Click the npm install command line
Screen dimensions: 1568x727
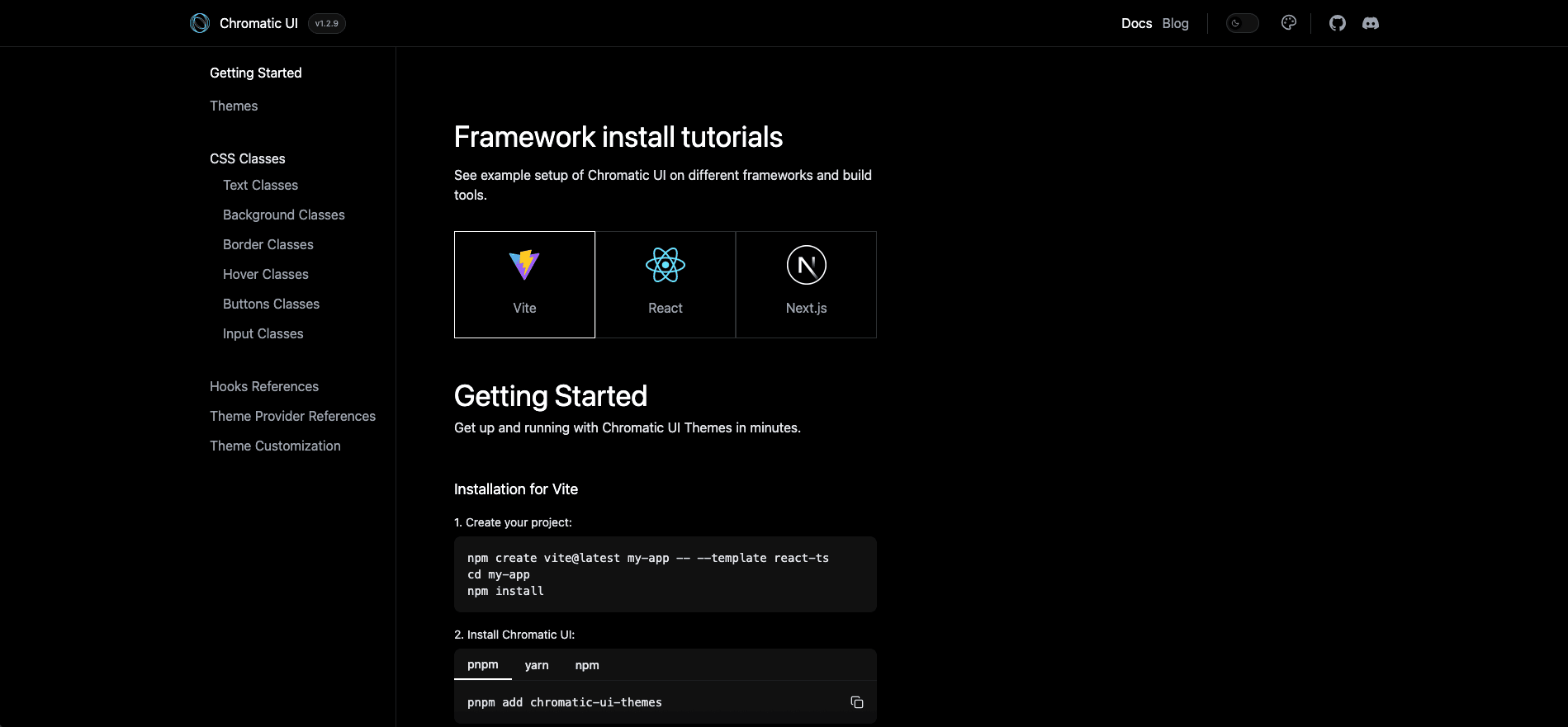(x=505, y=591)
